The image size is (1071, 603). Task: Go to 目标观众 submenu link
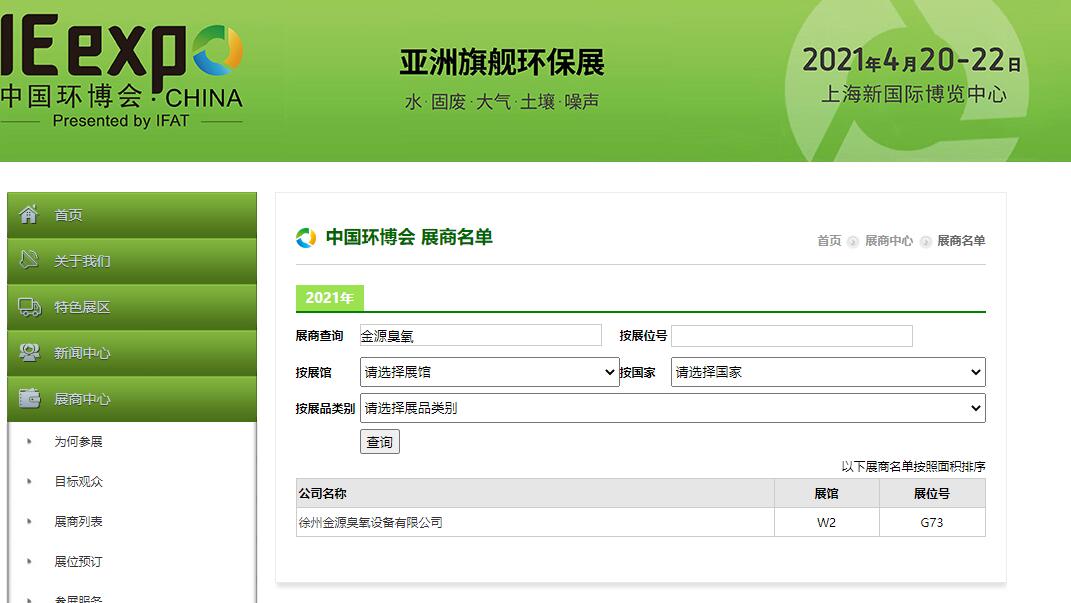[x=79, y=481]
